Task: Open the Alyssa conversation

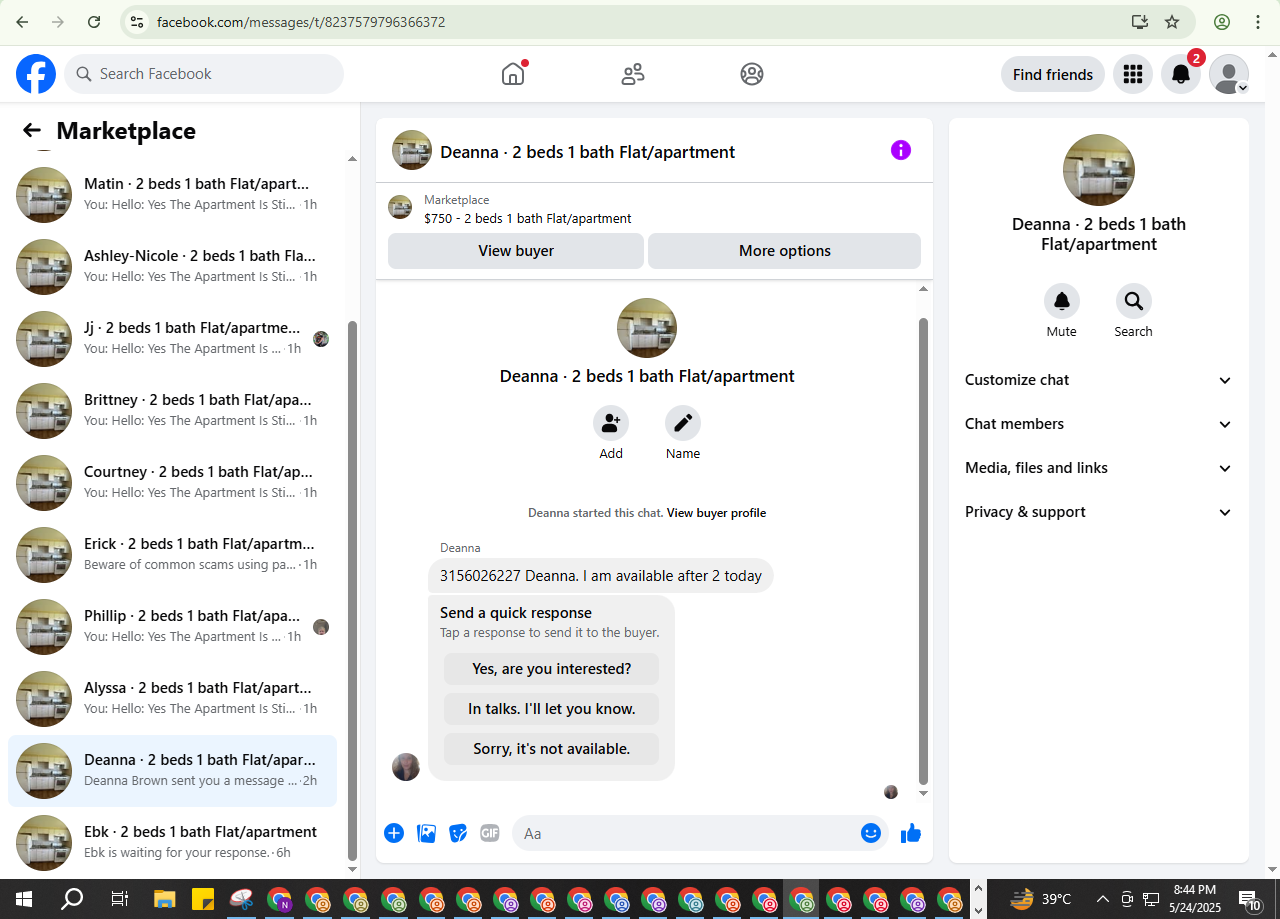Action: tap(172, 699)
